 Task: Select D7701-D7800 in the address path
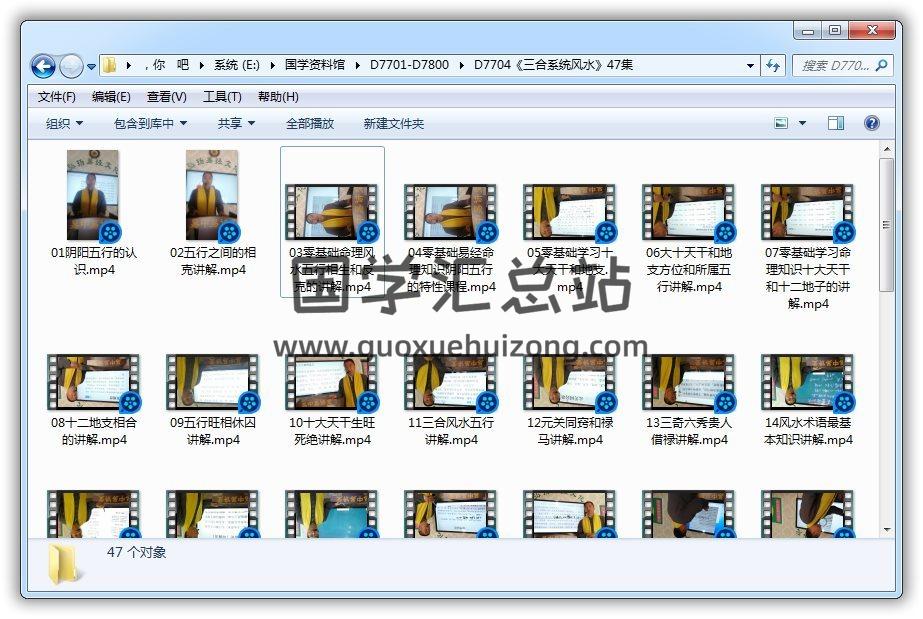[409, 65]
